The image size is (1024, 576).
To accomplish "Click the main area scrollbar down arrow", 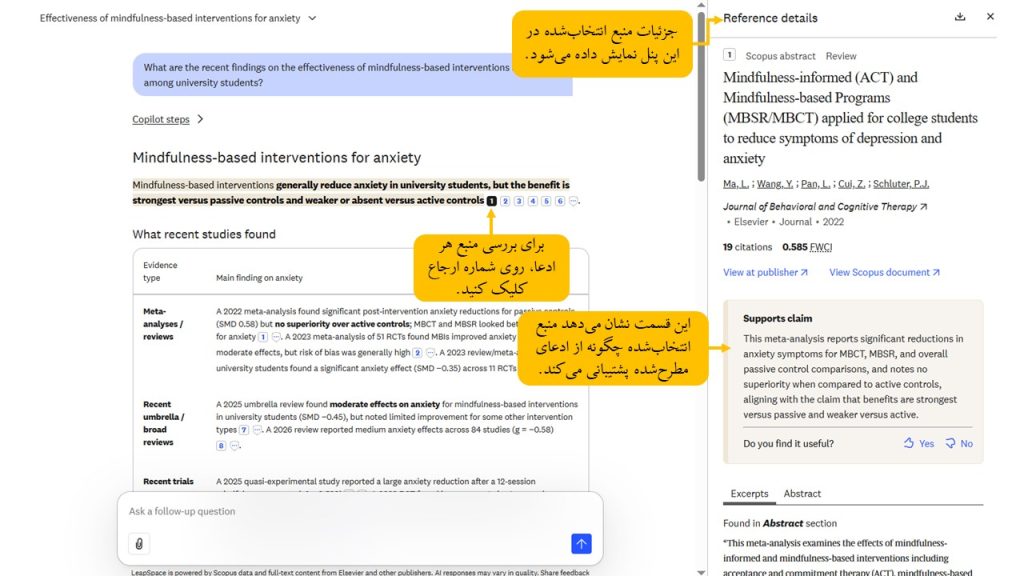I will [701, 572].
